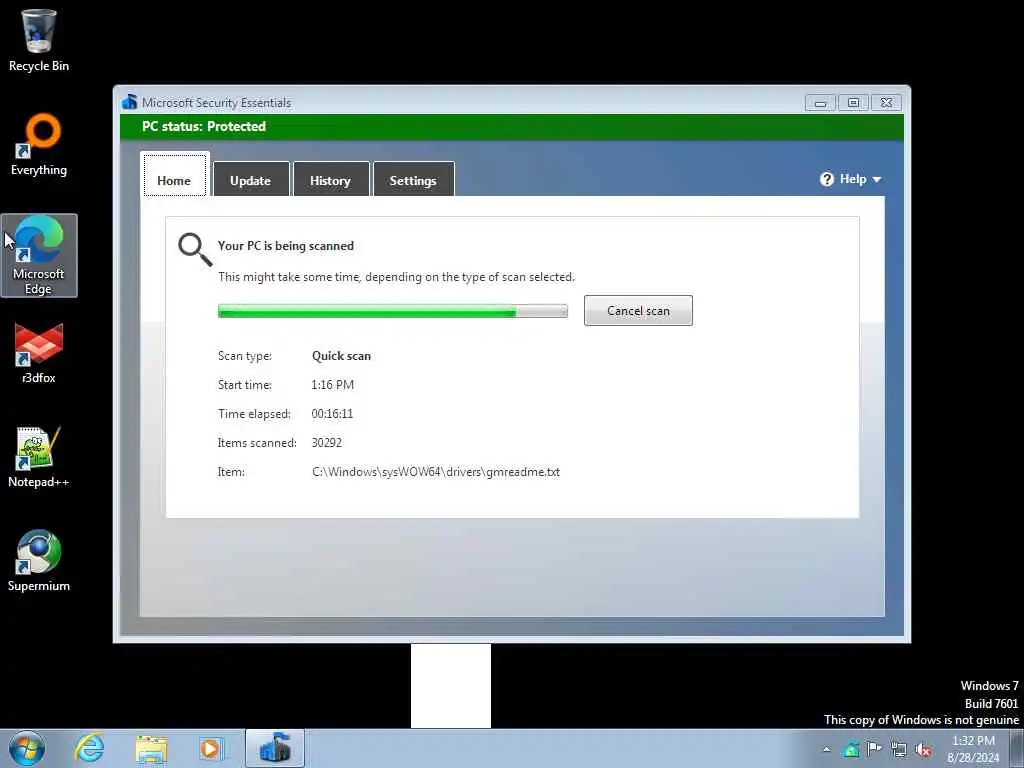Launch the Everything search shortcut
The height and width of the screenshot is (768, 1024).
point(39,145)
